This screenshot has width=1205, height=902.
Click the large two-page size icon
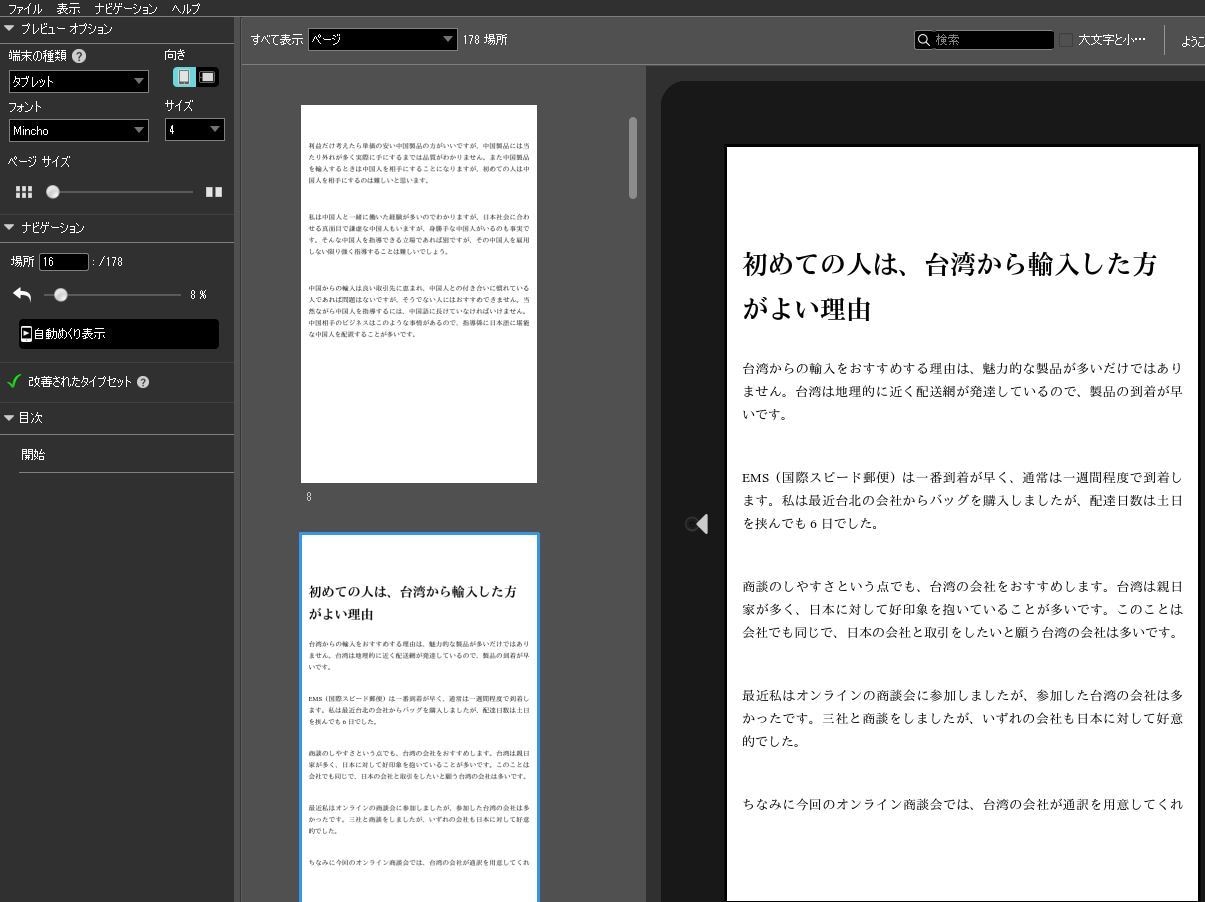coord(214,192)
